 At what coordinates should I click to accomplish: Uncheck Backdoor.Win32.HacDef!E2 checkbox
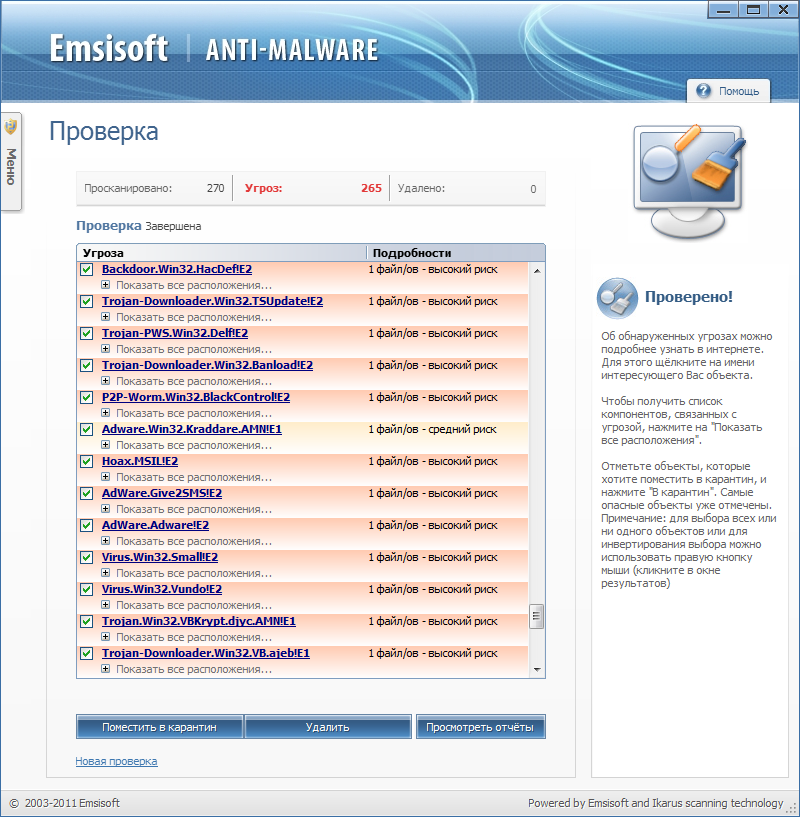pos(87,269)
